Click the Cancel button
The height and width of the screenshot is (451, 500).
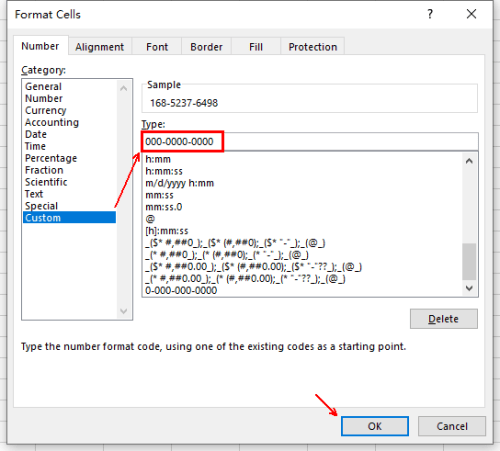click(452, 426)
